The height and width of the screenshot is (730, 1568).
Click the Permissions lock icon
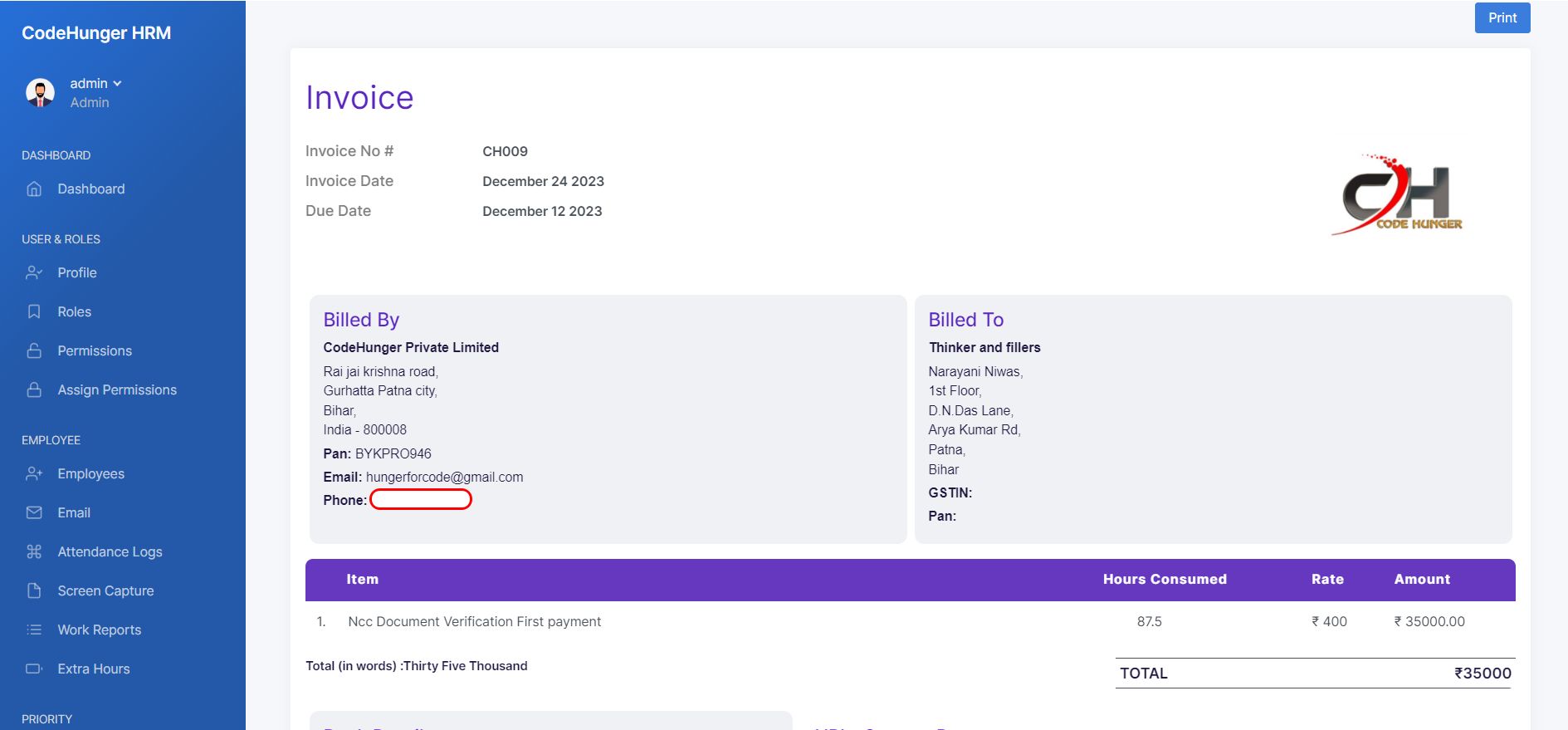click(34, 350)
